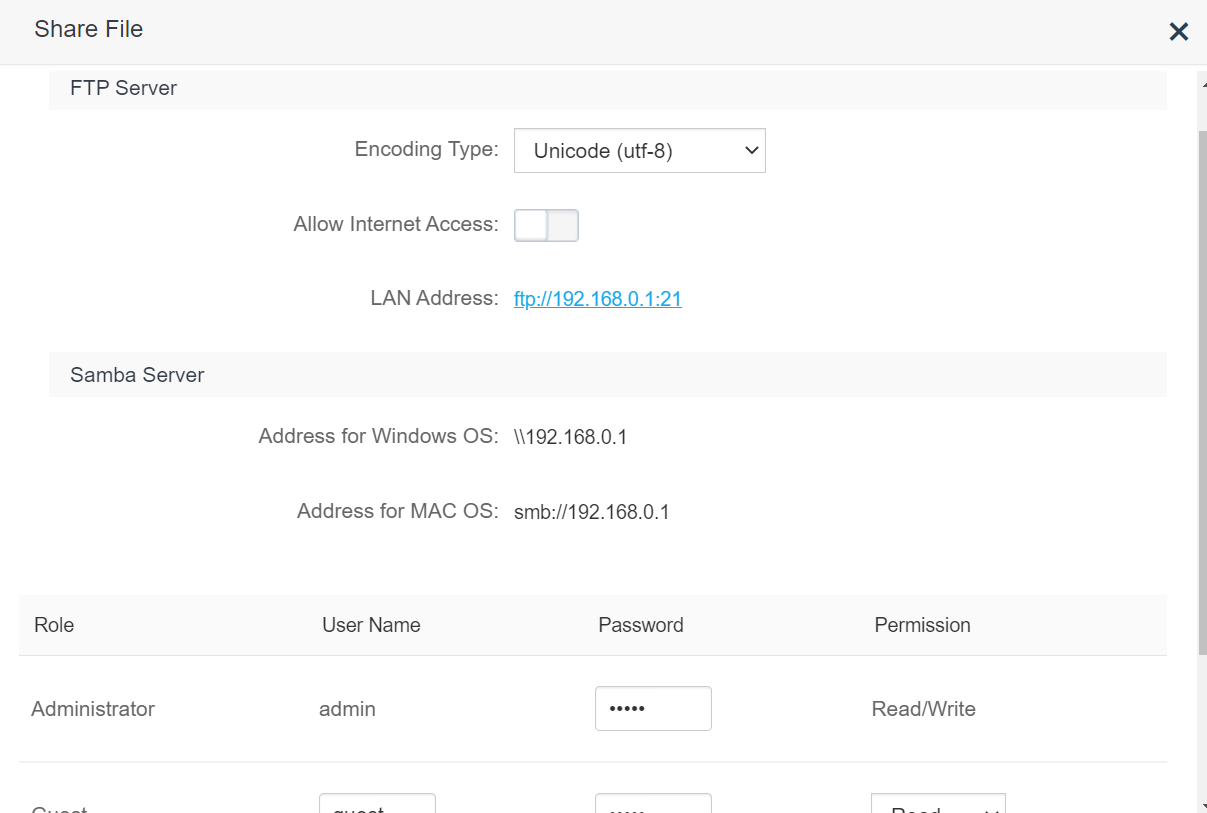Select the MAC OS address smb://192.168.0.1 text
Screen dimensions: 1207x813
[x=591, y=513]
